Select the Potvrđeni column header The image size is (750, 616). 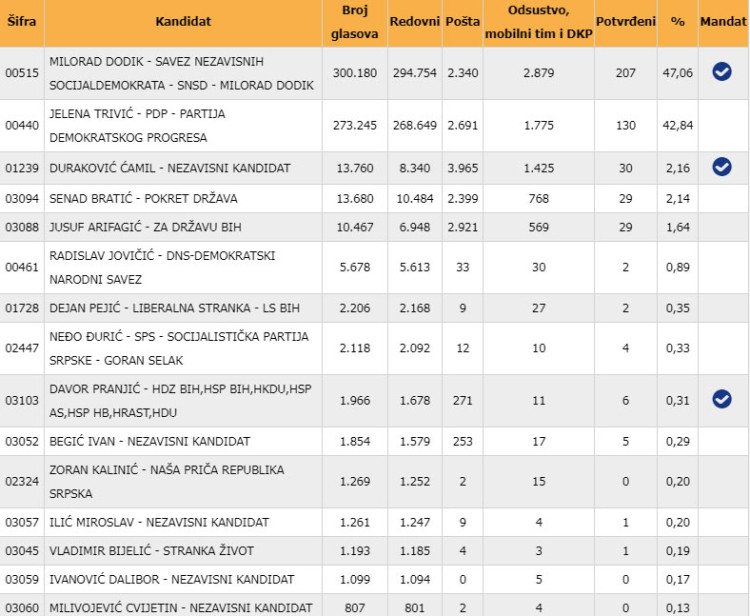626,21
